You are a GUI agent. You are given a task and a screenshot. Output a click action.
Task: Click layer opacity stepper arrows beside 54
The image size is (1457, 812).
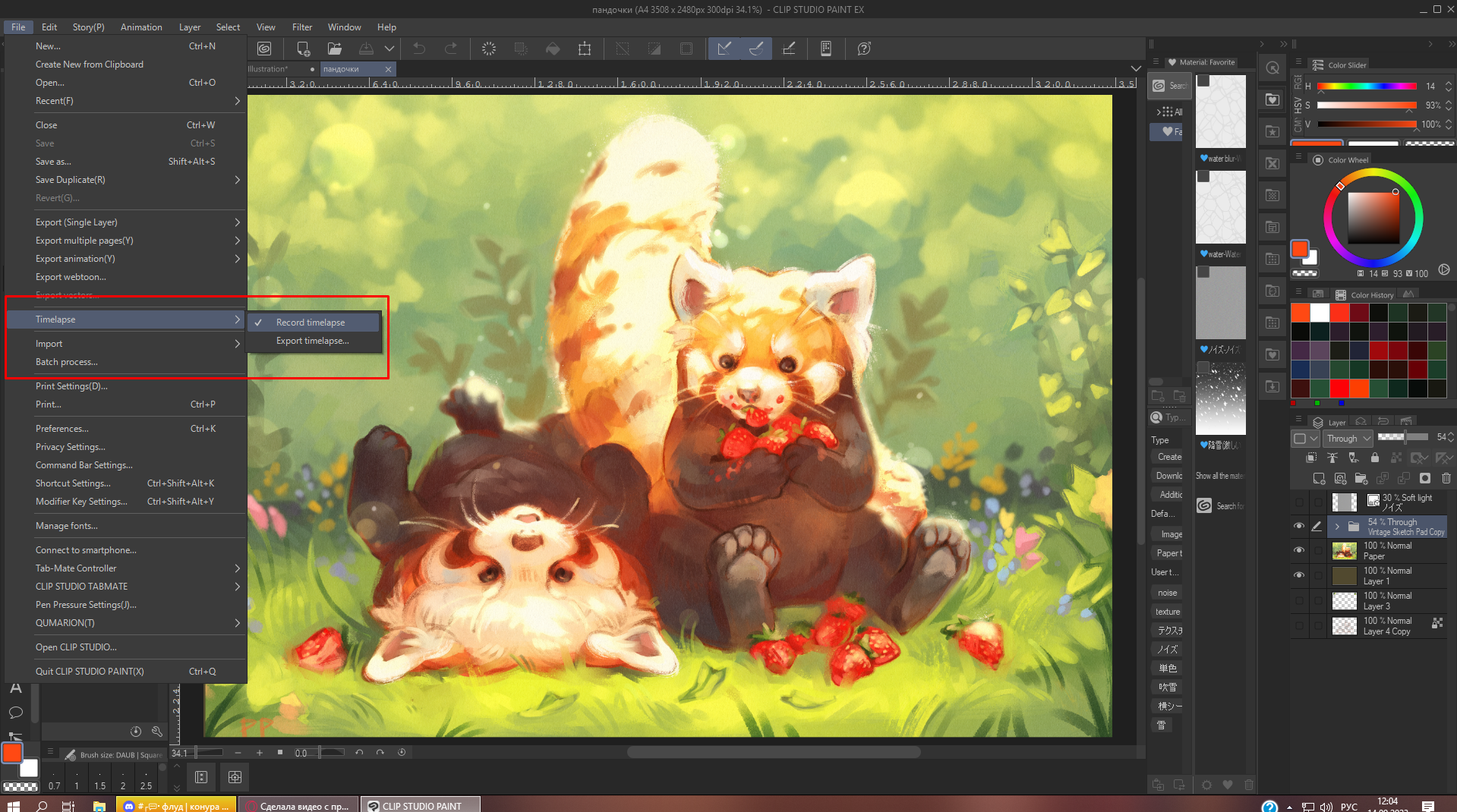[x=1451, y=437]
